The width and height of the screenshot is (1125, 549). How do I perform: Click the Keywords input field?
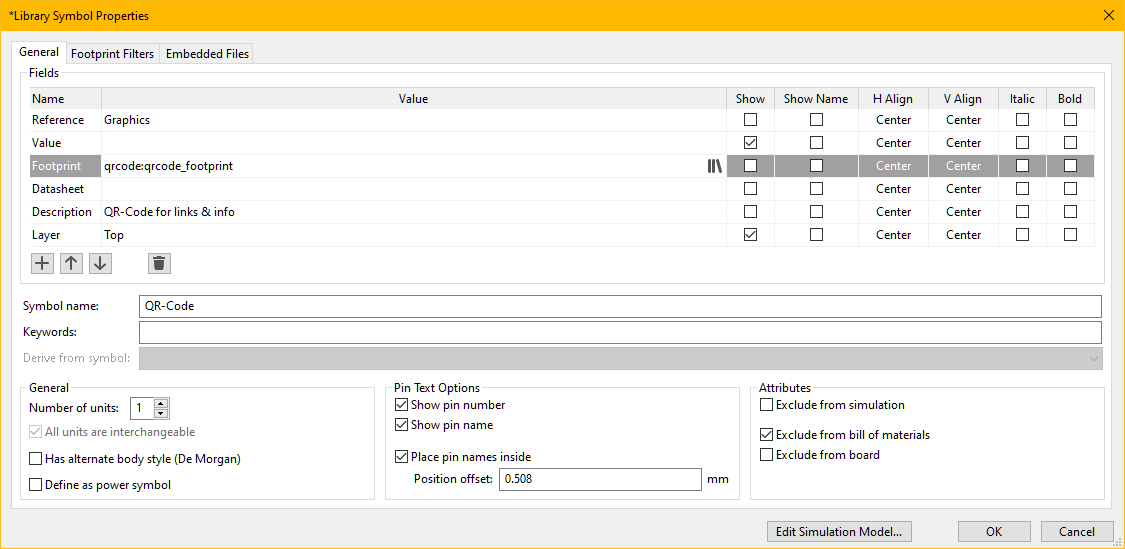[x=620, y=332]
